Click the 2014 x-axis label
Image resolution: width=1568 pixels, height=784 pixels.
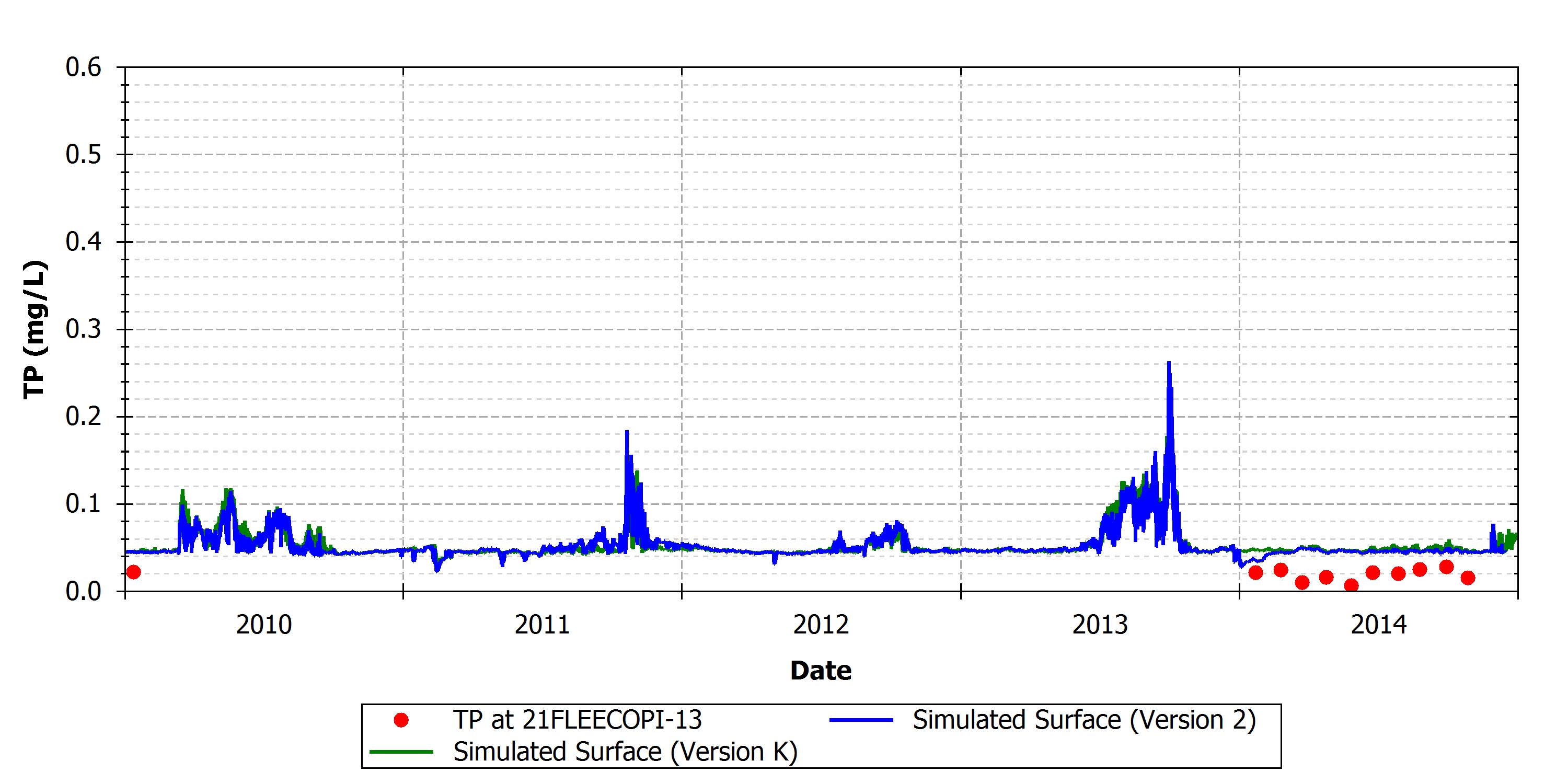pos(1379,625)
